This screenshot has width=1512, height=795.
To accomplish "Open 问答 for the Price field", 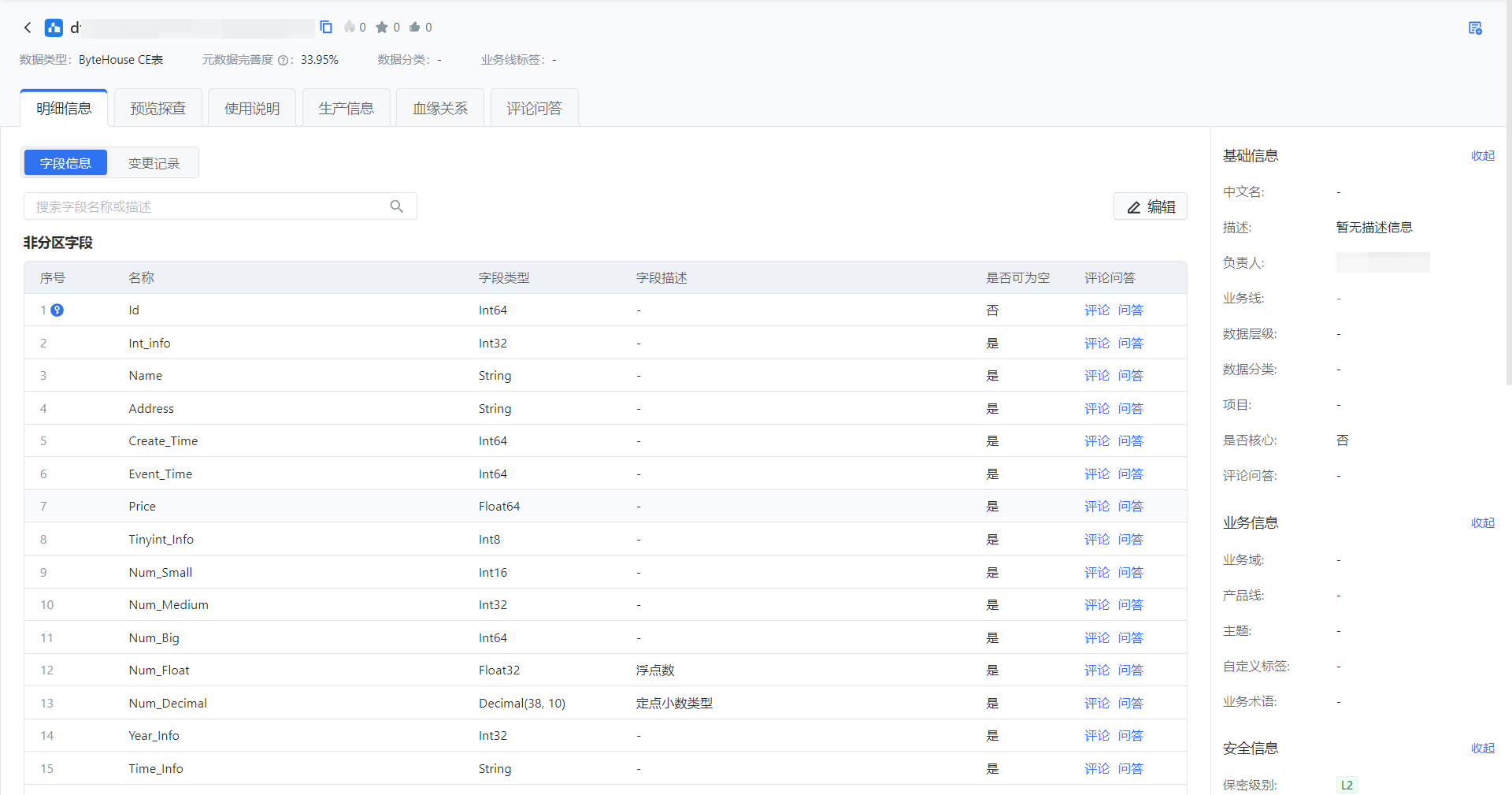I will [x=1131, y=507].
